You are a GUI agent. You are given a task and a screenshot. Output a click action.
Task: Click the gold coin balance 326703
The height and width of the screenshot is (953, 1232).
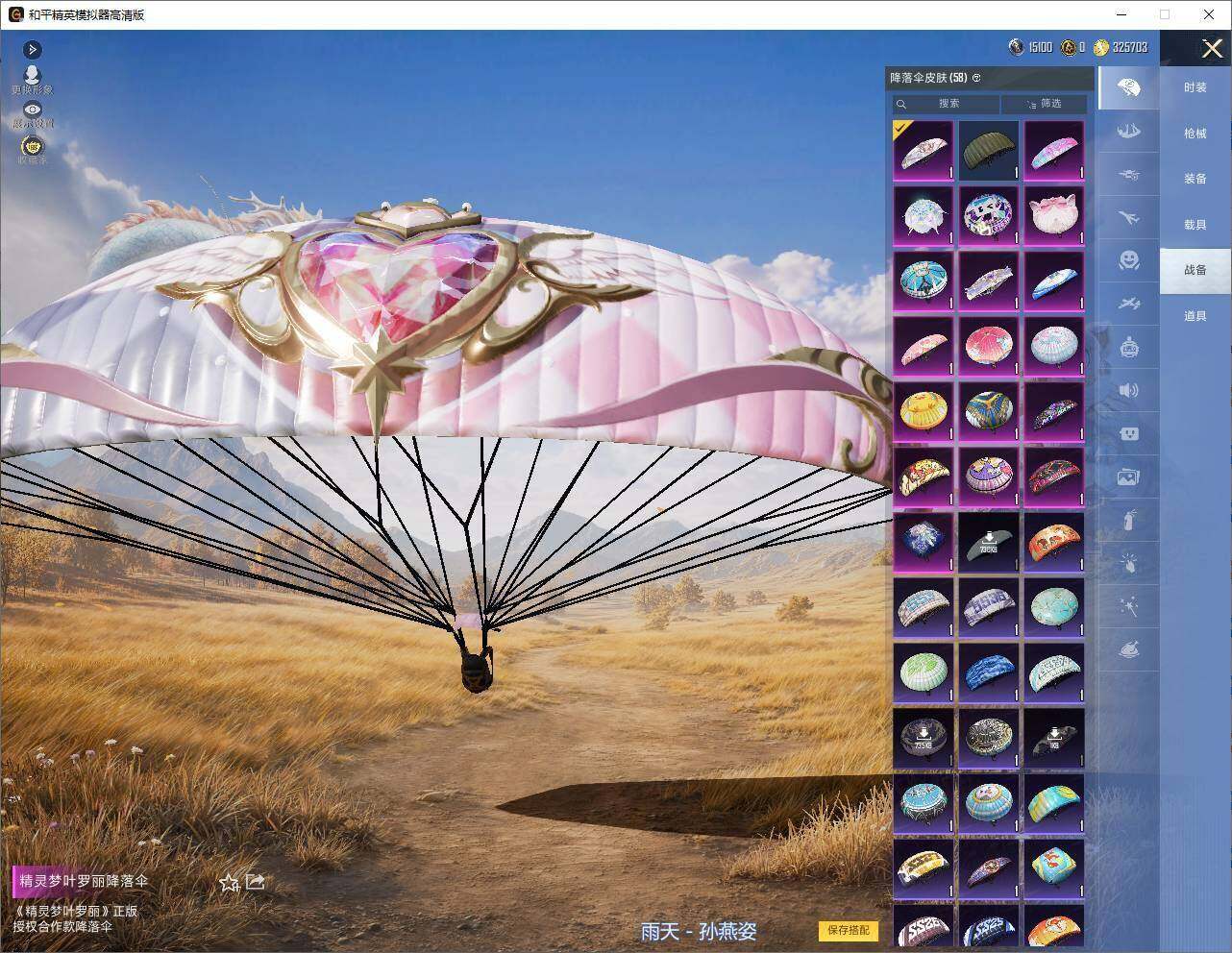pyautogui.click(x=1121, y=47)
